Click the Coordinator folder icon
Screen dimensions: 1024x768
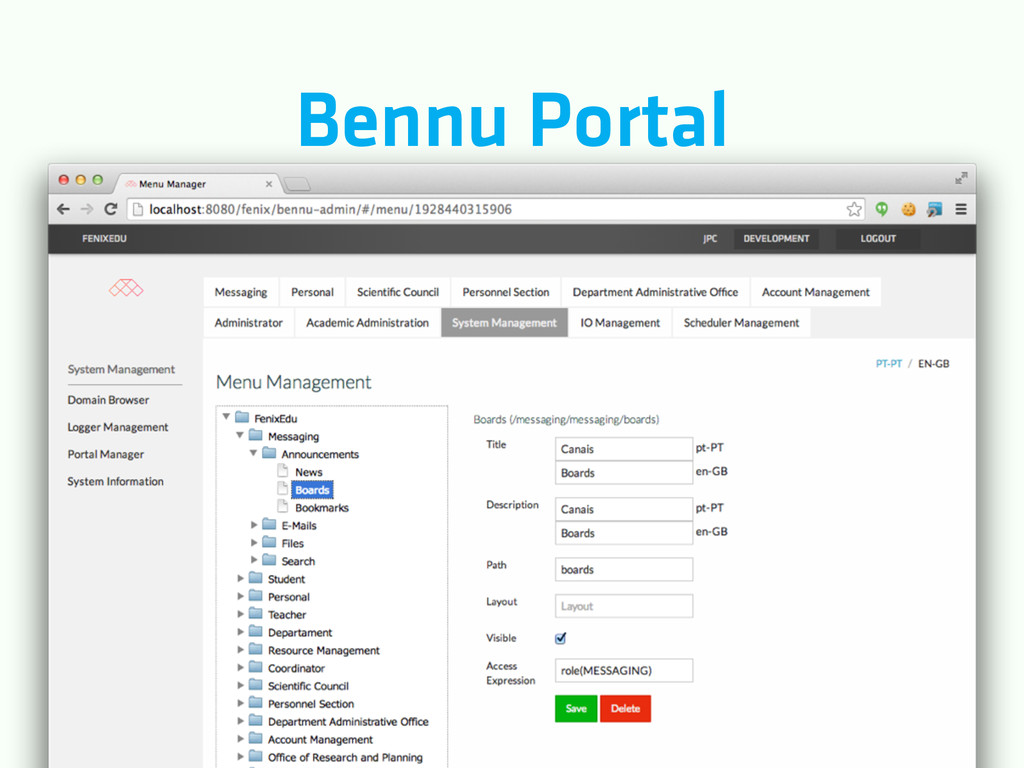[x=255, y=667]
